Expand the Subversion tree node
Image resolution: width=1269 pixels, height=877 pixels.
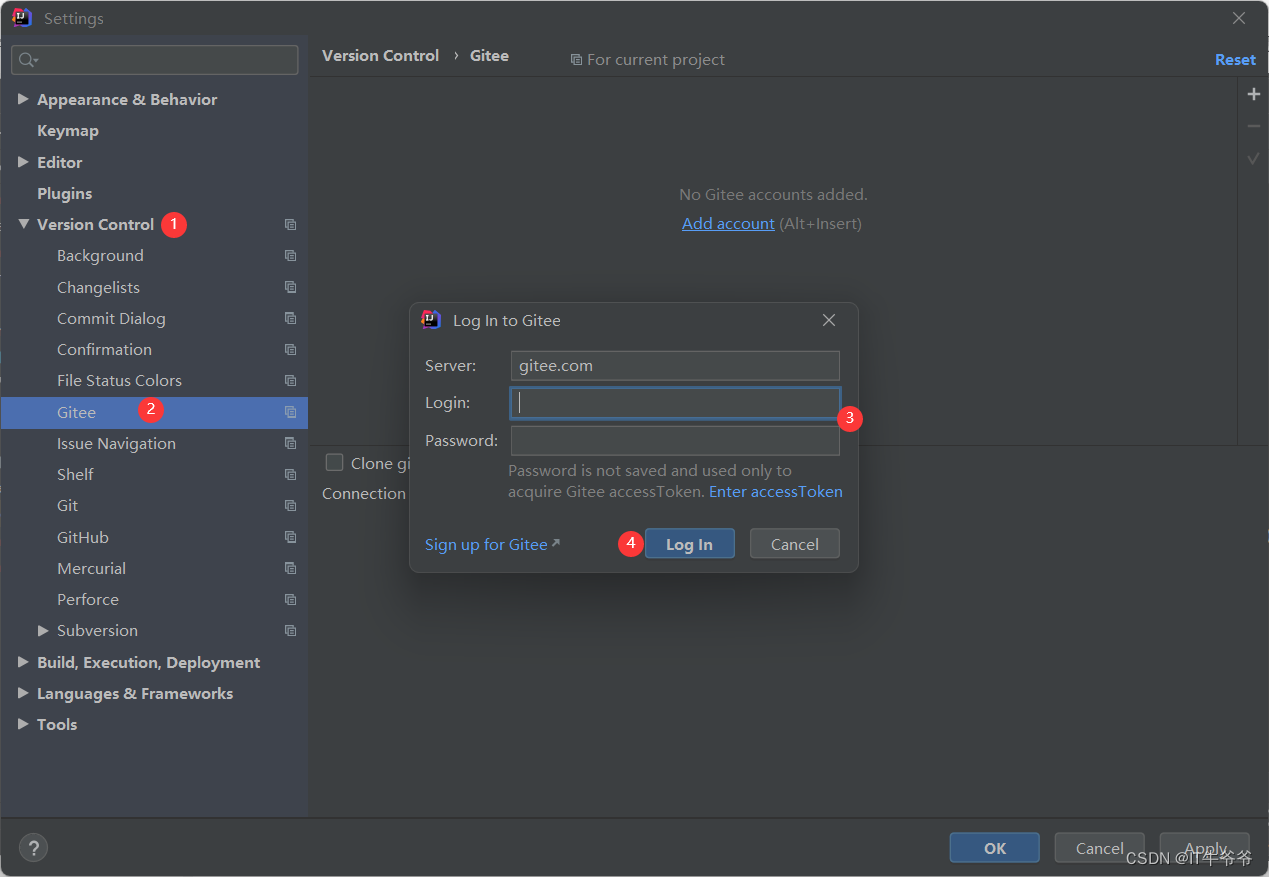43,630
